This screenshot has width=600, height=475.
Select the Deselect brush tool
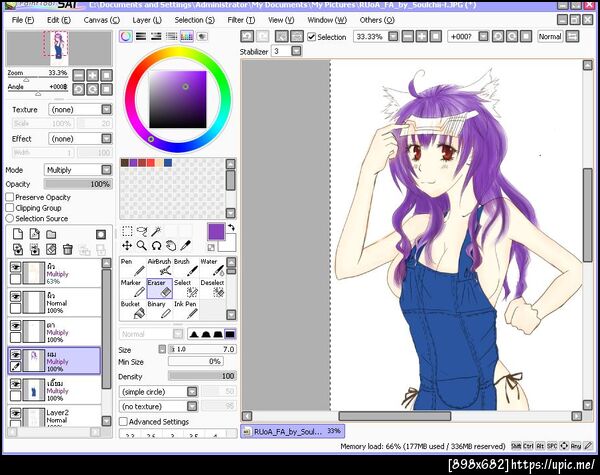(x=212, y=288)
